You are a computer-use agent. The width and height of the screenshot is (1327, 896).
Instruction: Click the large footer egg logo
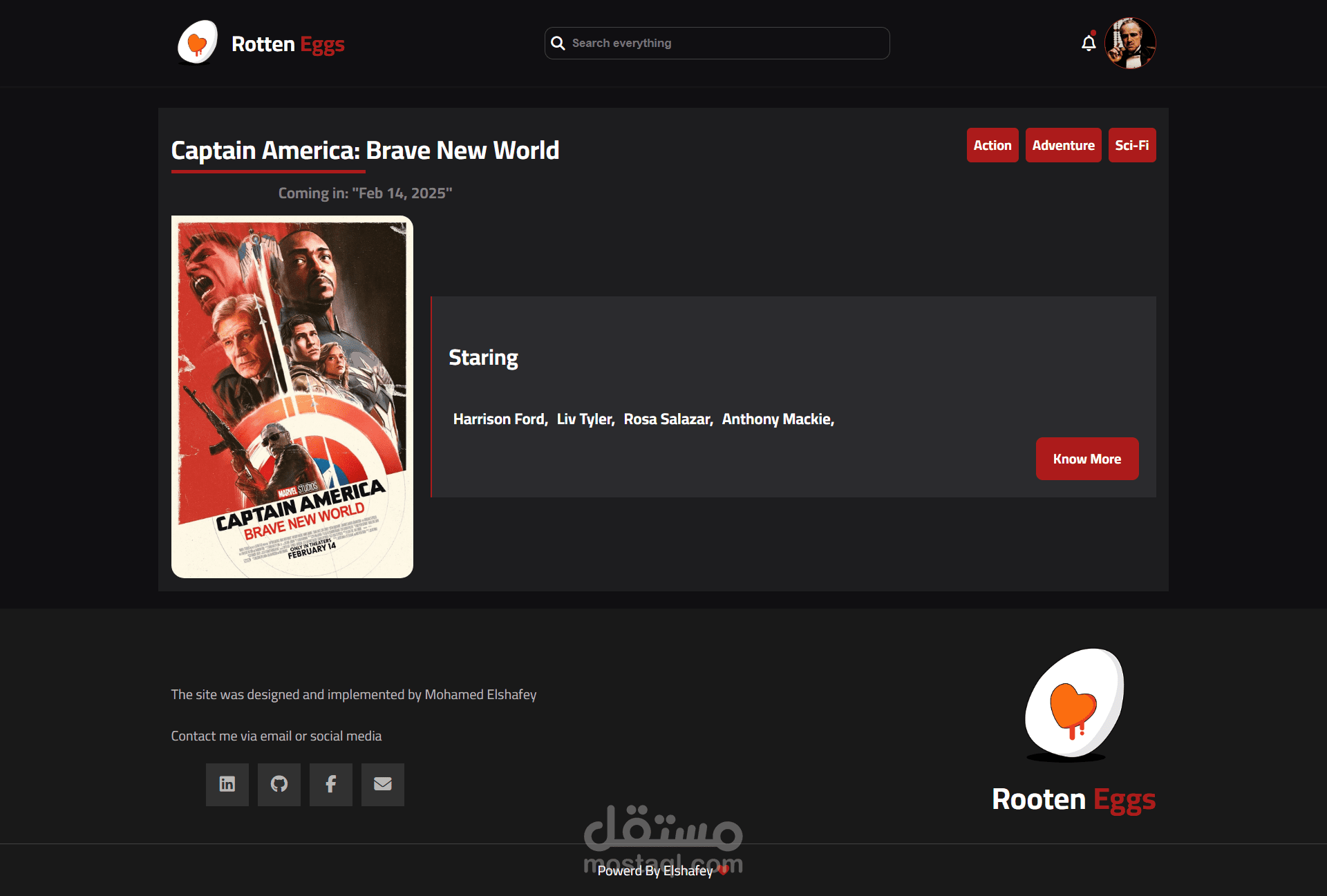[x=1074, y=705]
